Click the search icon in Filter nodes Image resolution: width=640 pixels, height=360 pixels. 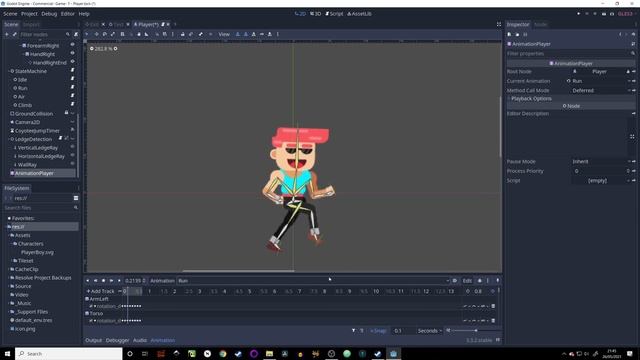pos(68,34)
